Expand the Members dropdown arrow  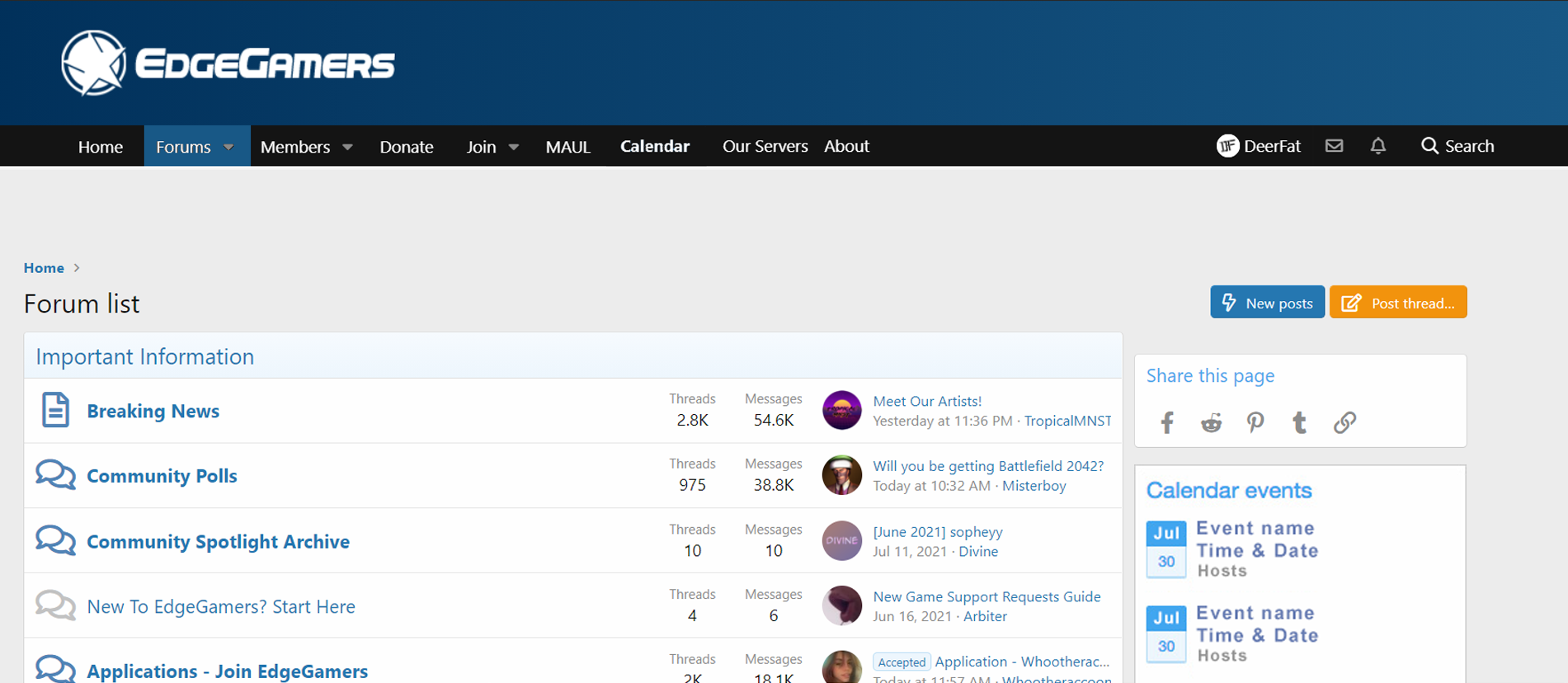point(347,147)
